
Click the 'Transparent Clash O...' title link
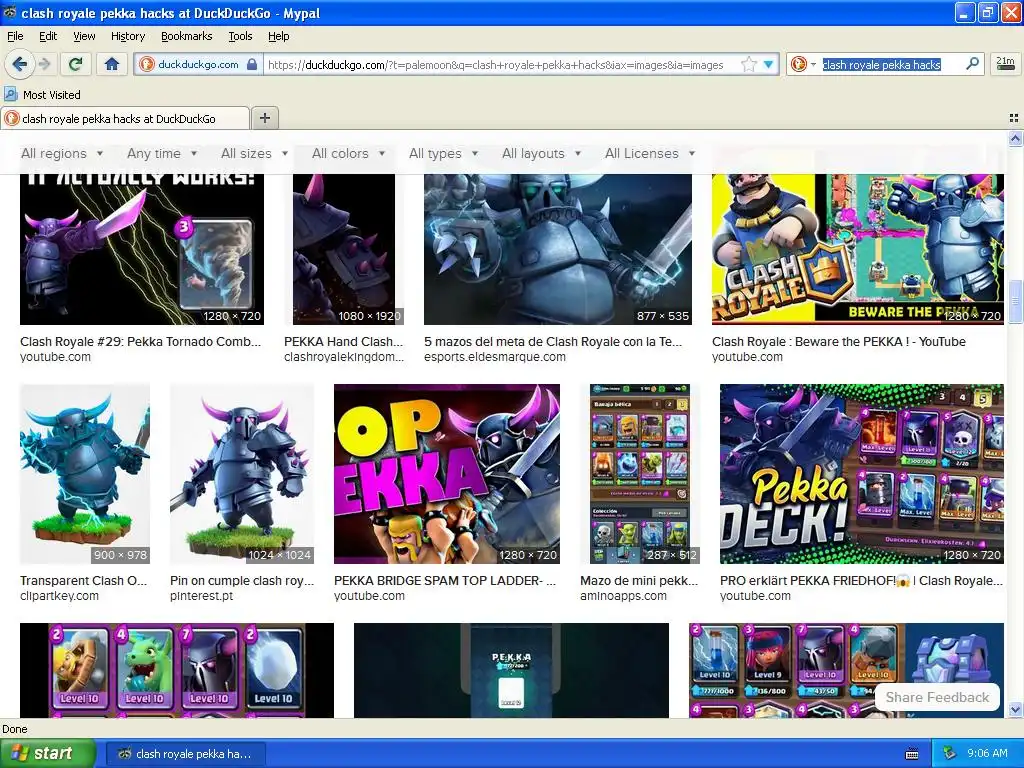[84, 581]
